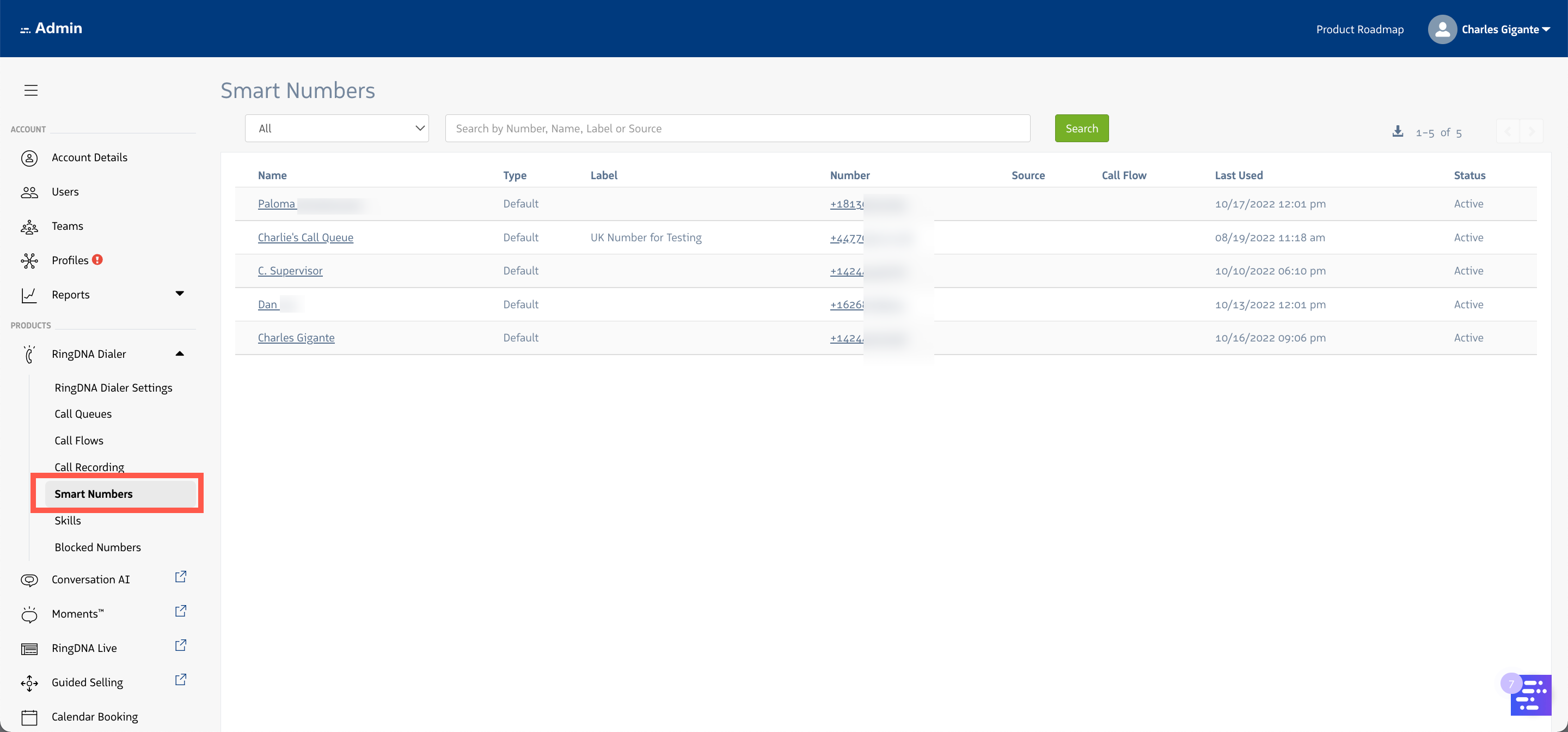Click the Calendar Booking calendar icon

29,717
